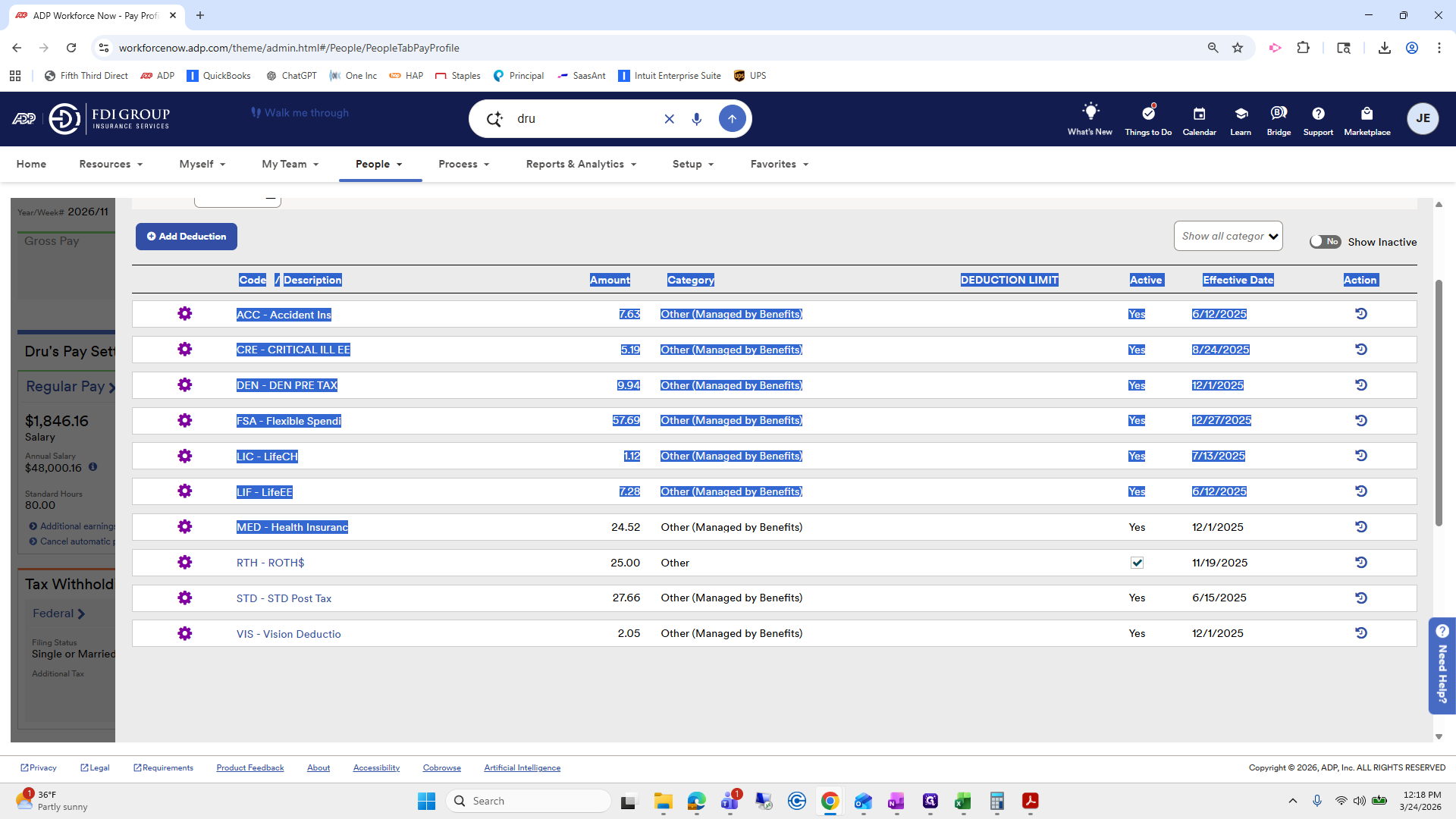Screen dimensions: 1456x819
Task: Clear search text with X icon
Action: click(669, 119)
